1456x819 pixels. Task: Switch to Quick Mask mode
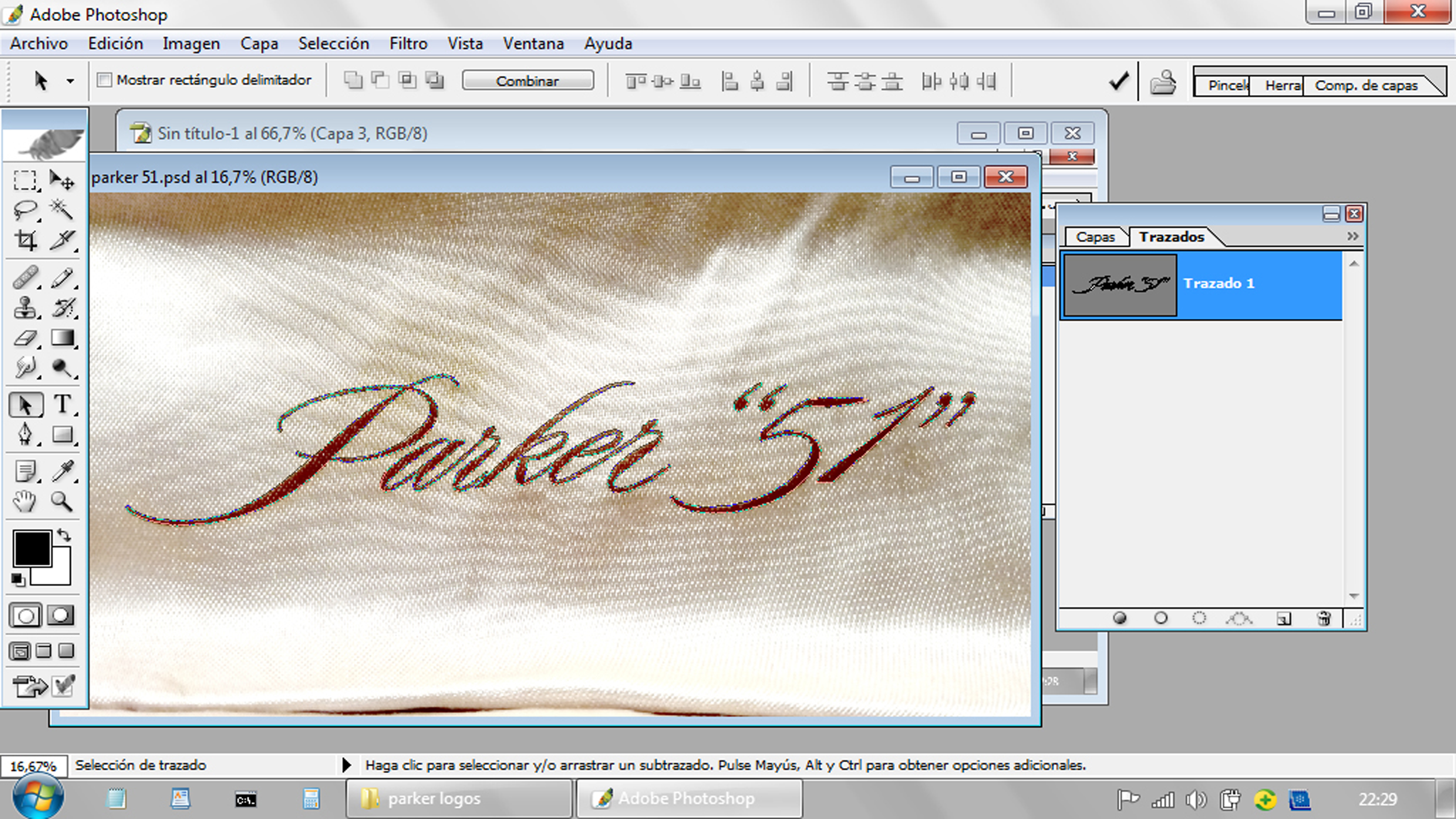60,616
